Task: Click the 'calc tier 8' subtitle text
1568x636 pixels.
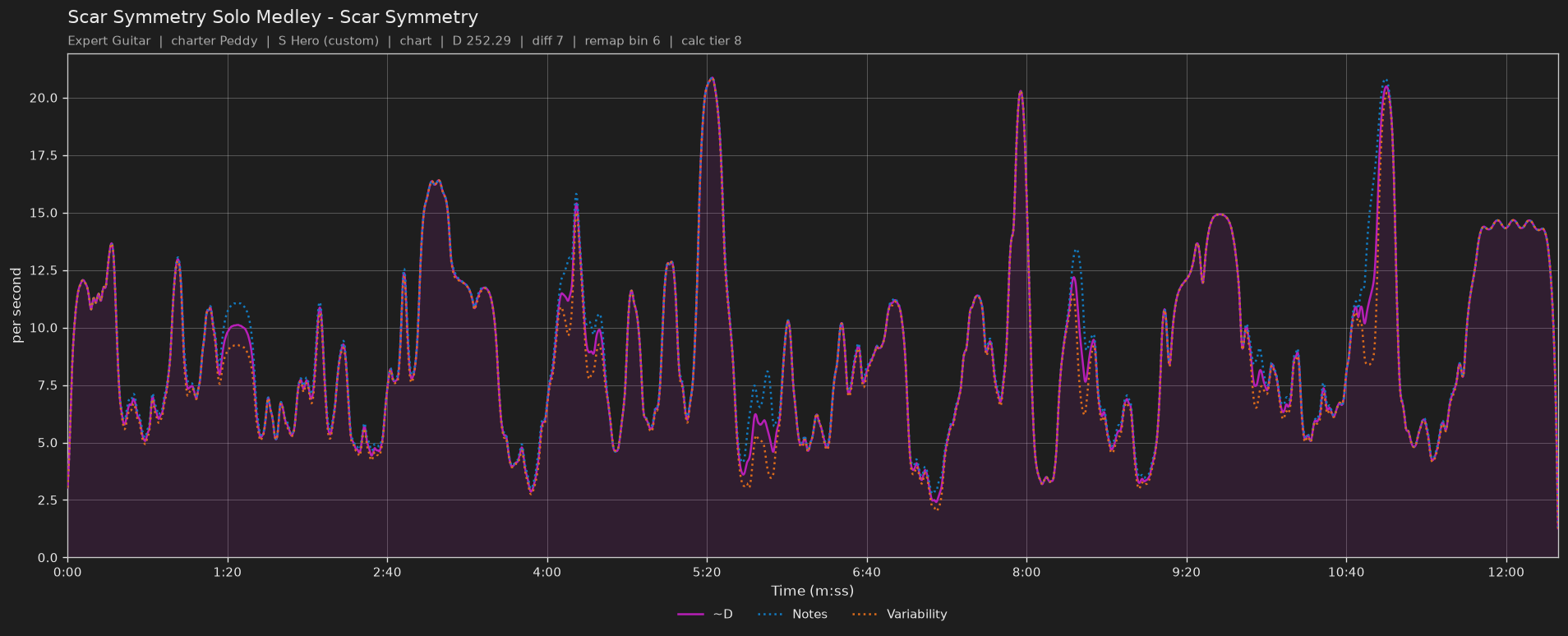Action: 712,40
